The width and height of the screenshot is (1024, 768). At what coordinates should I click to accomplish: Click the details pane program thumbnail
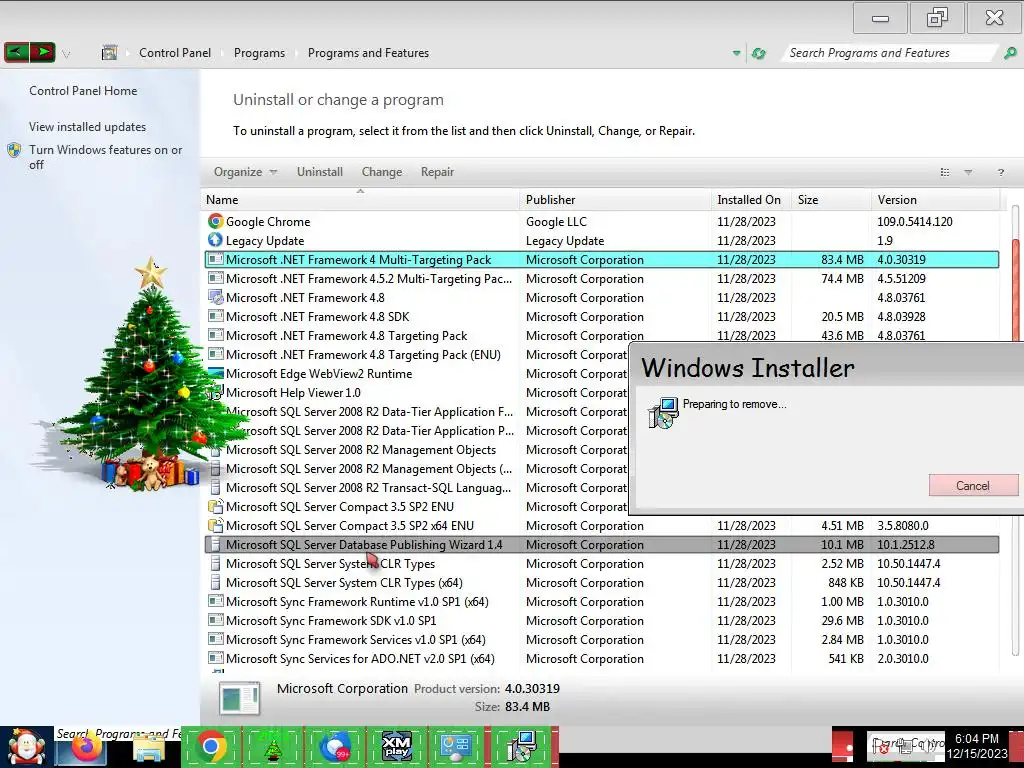point(240,698)
